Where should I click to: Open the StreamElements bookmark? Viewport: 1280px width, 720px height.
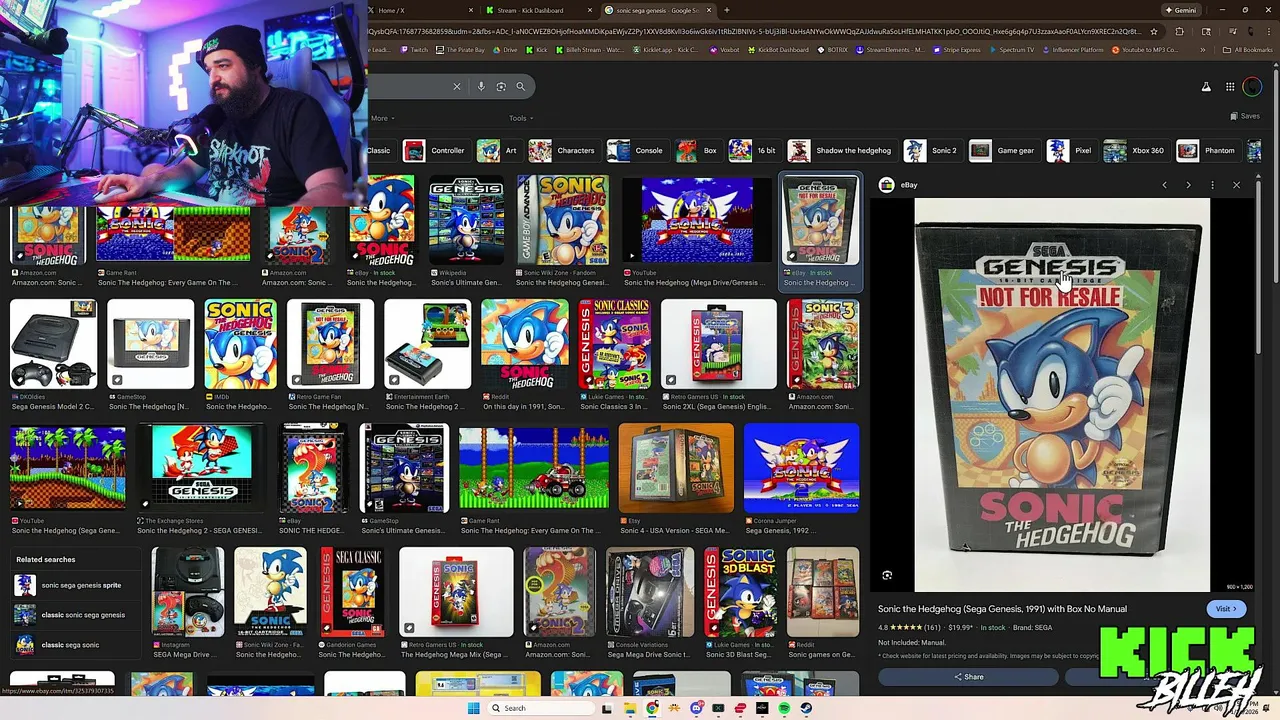pyautogui.click(x=890, y=50)
